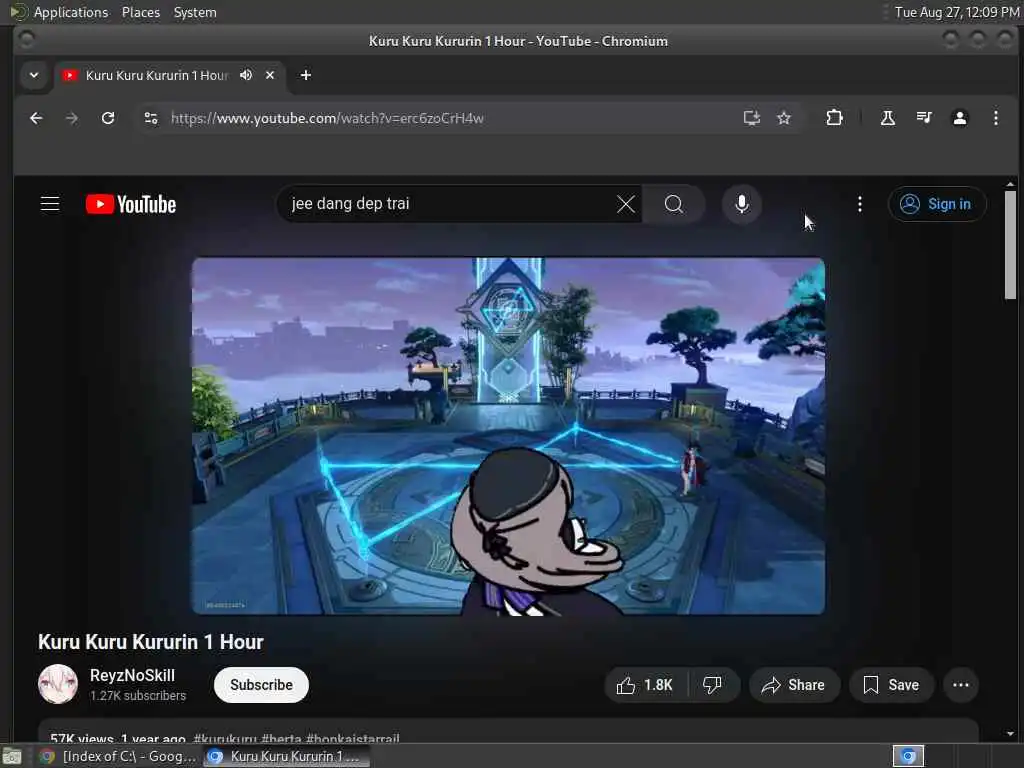The image size is (1024, 768).
Task: Open the Places menu
Action: pos(140,12)
